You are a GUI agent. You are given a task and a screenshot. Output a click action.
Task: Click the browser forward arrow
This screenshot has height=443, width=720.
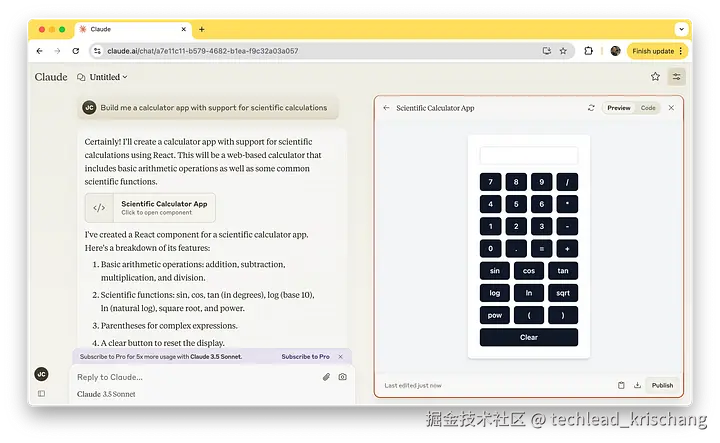pos(57,51)
